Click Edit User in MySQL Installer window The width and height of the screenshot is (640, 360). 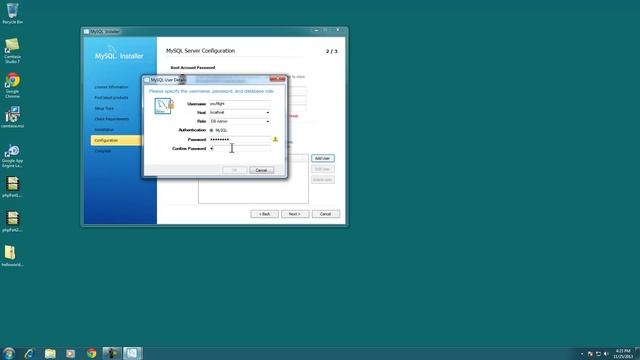pos(322,169)
